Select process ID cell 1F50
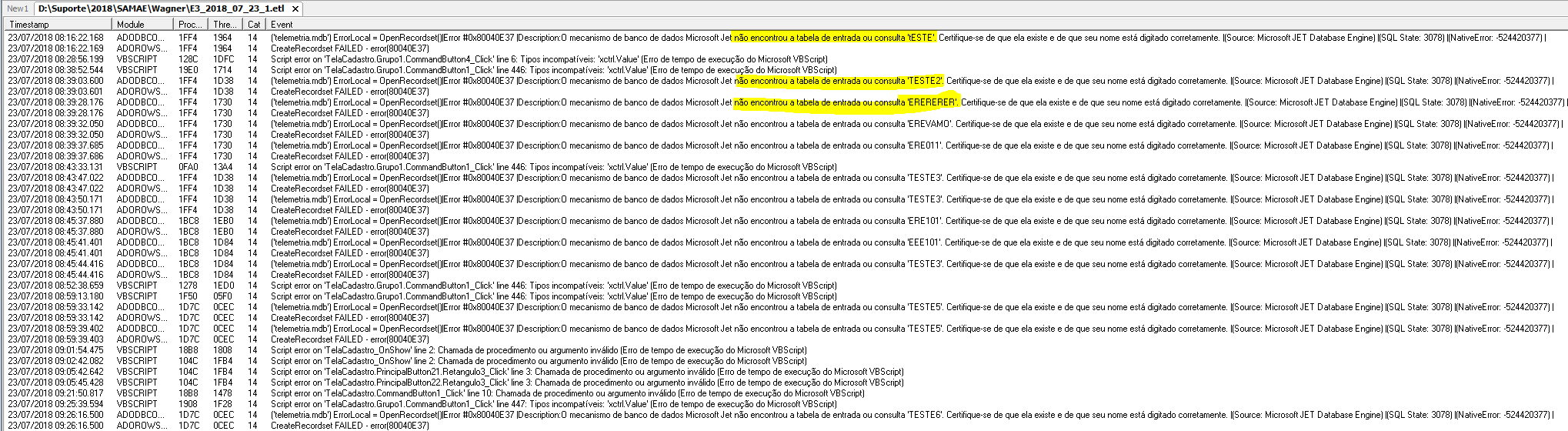This screenshot has height=431, width=1568. [x=188, y=296]
